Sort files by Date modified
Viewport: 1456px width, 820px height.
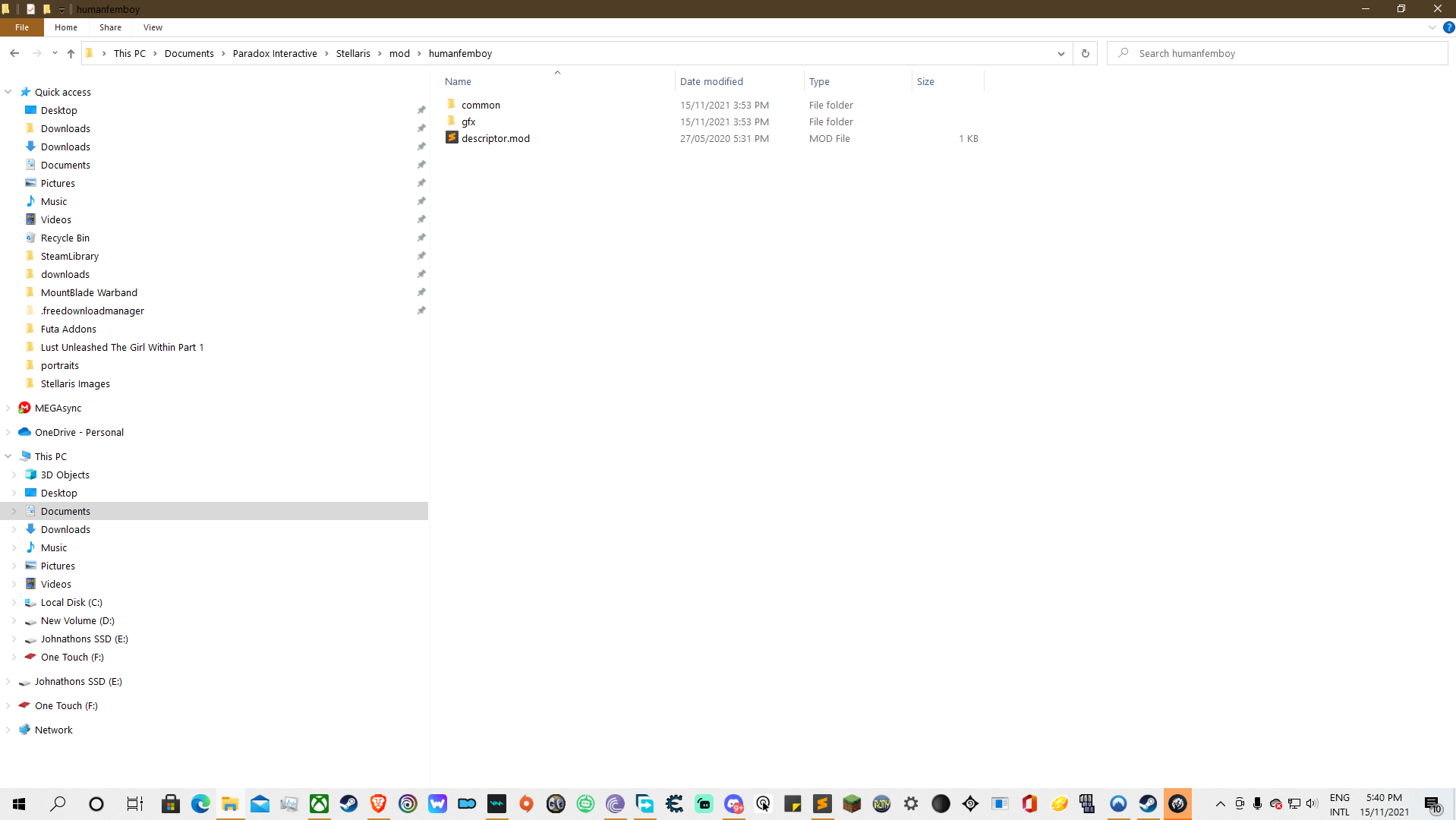pyautogui.click(x=739, y=81)
